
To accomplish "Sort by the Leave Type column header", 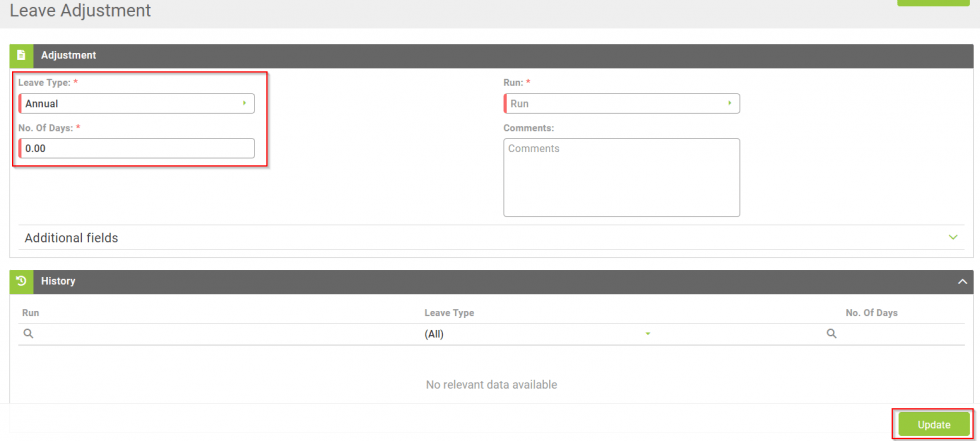I will [x=449, y=313].
